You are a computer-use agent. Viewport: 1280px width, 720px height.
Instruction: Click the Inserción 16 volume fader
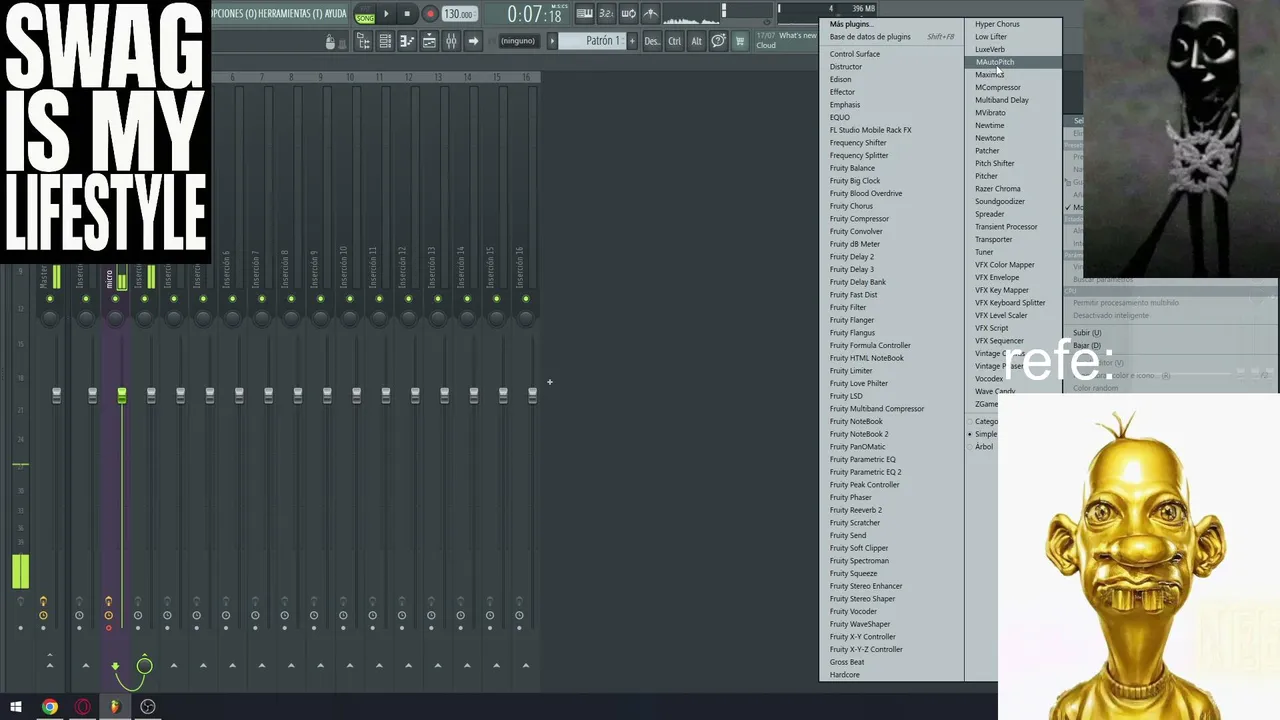(x=532, y=397)
